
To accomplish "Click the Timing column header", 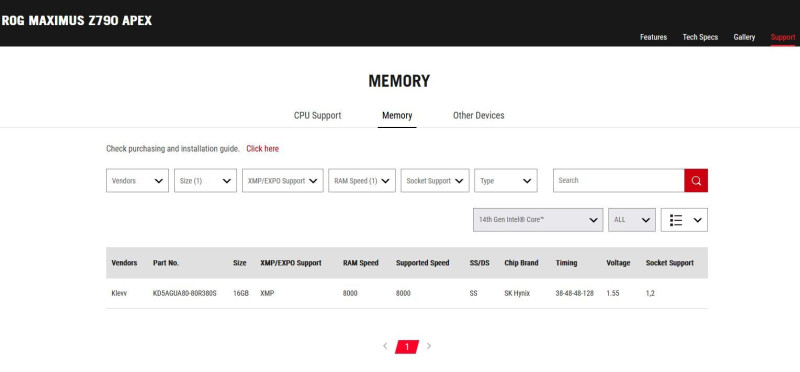I will pos(566,263).
